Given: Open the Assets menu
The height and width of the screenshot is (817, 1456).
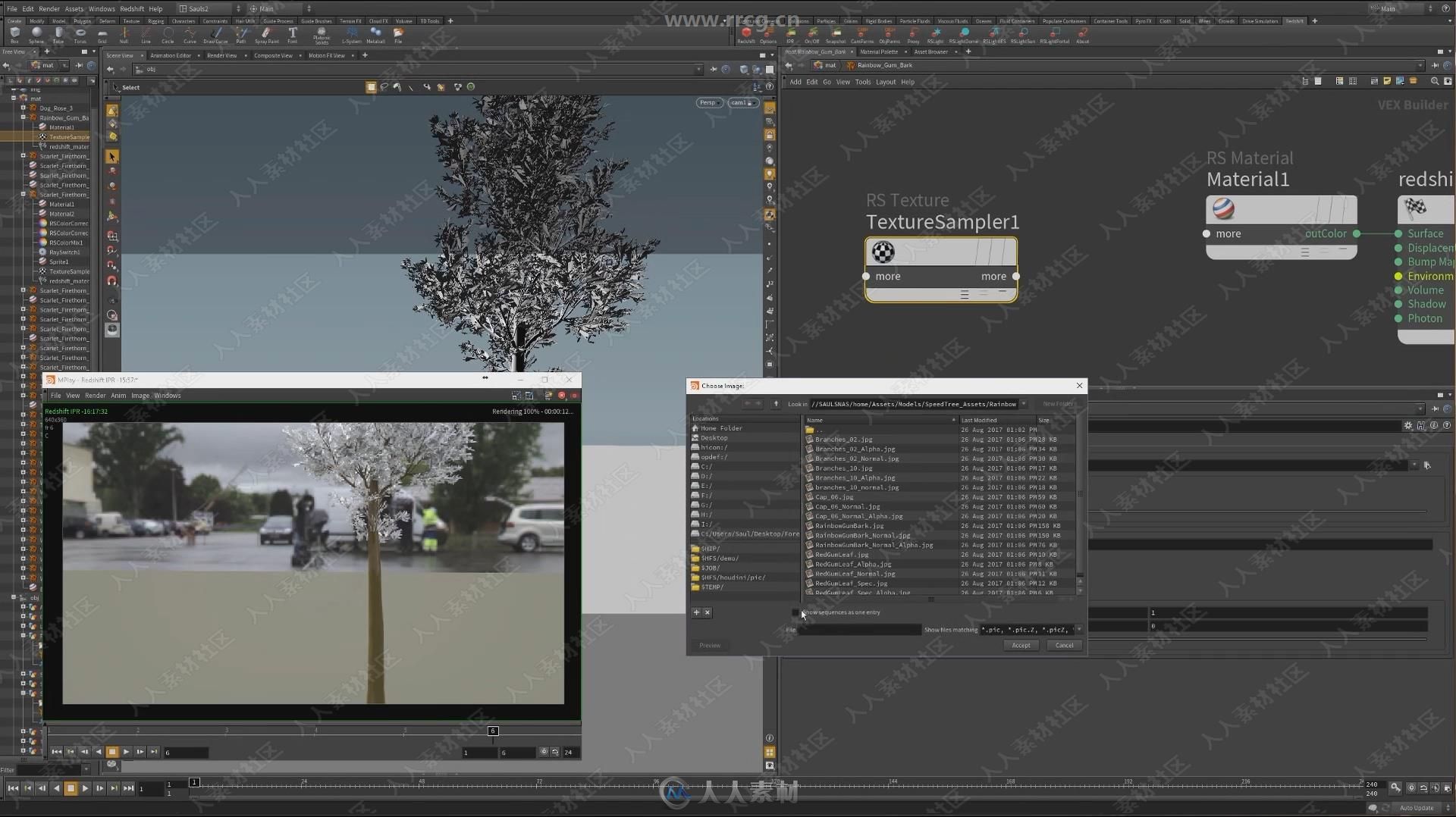Looking at the screenshot, I should [74, 9].
